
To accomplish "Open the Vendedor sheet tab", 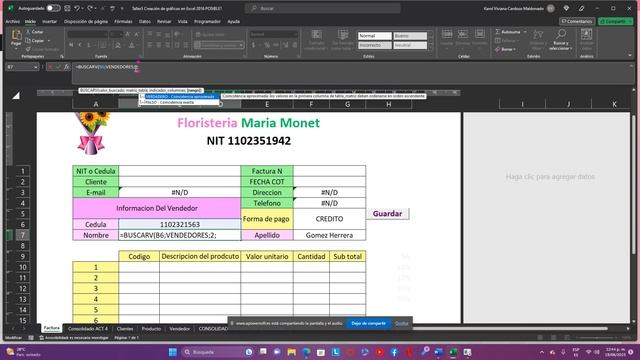I will tap(180, 329).
